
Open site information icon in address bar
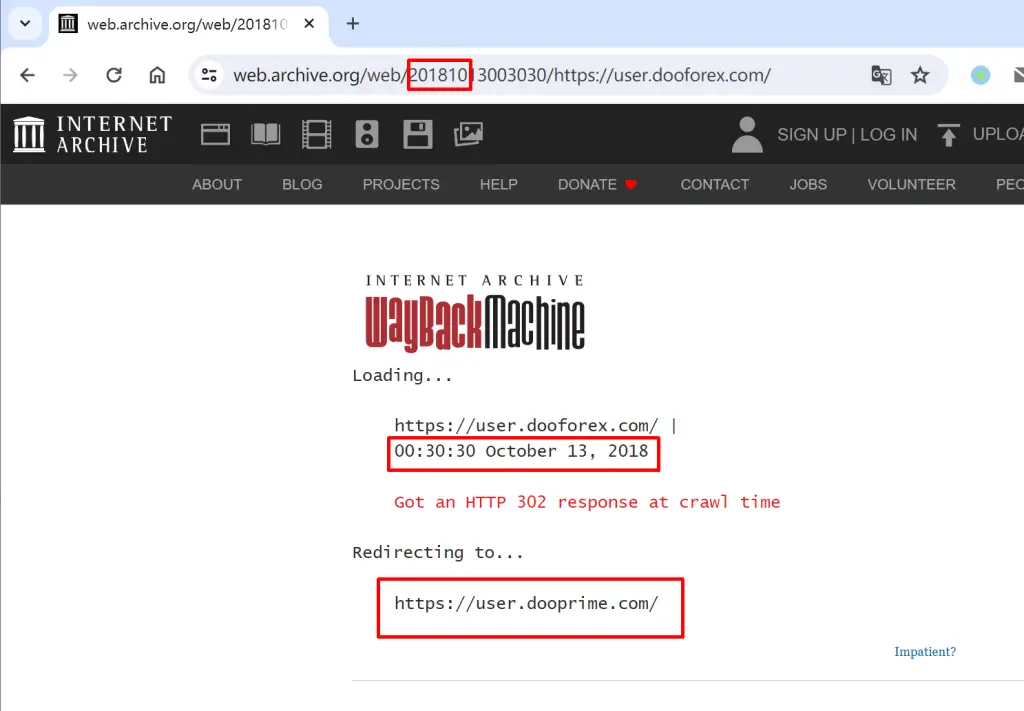tap(209, 75)
